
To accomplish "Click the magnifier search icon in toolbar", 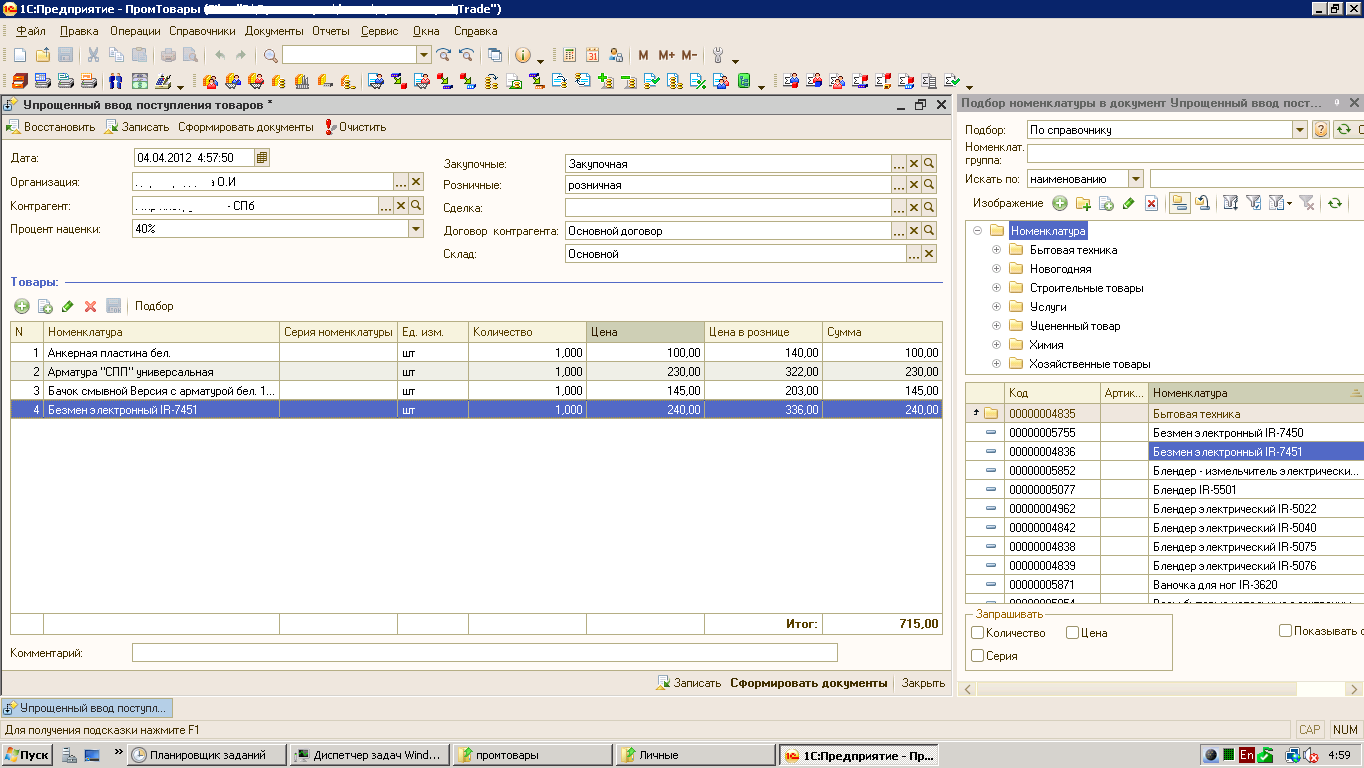I will click(x=270, y=55).
